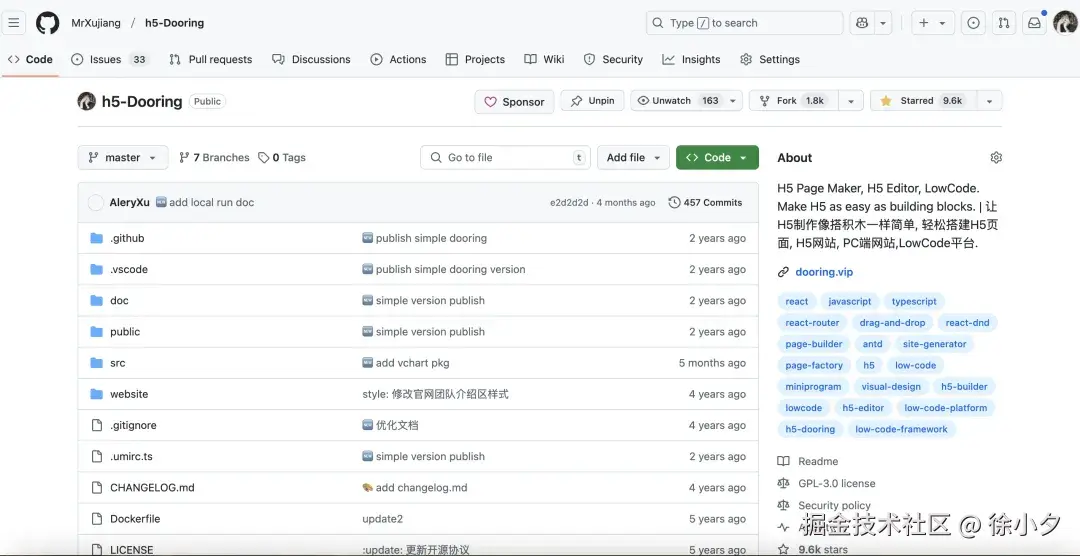The image size is (1080, 556).
Task: View the 457 Commits history
Action: pyautogui.click(x=705, y=203)
